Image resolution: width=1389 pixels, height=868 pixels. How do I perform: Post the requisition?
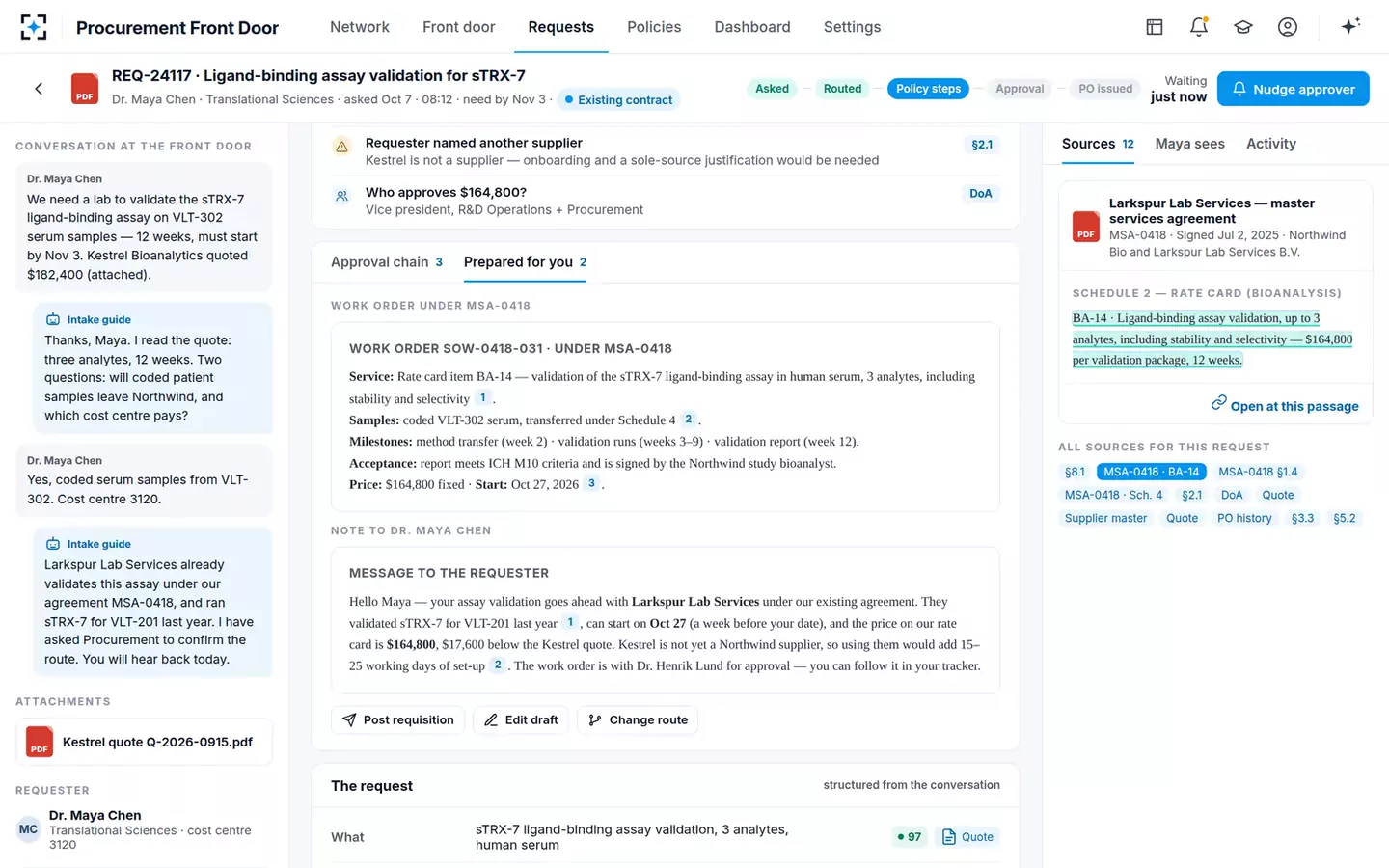[398, 720]
